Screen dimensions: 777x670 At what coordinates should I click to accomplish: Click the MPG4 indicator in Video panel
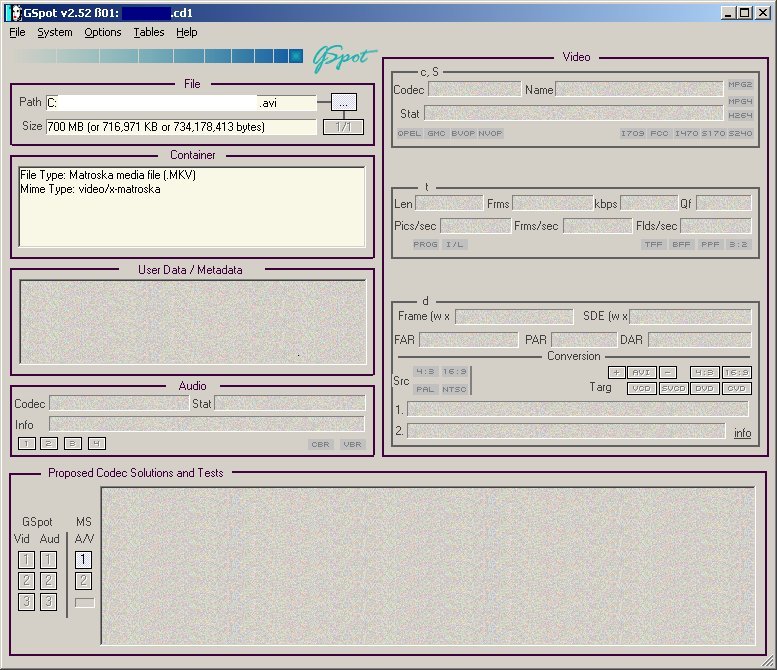pos(740,101)
